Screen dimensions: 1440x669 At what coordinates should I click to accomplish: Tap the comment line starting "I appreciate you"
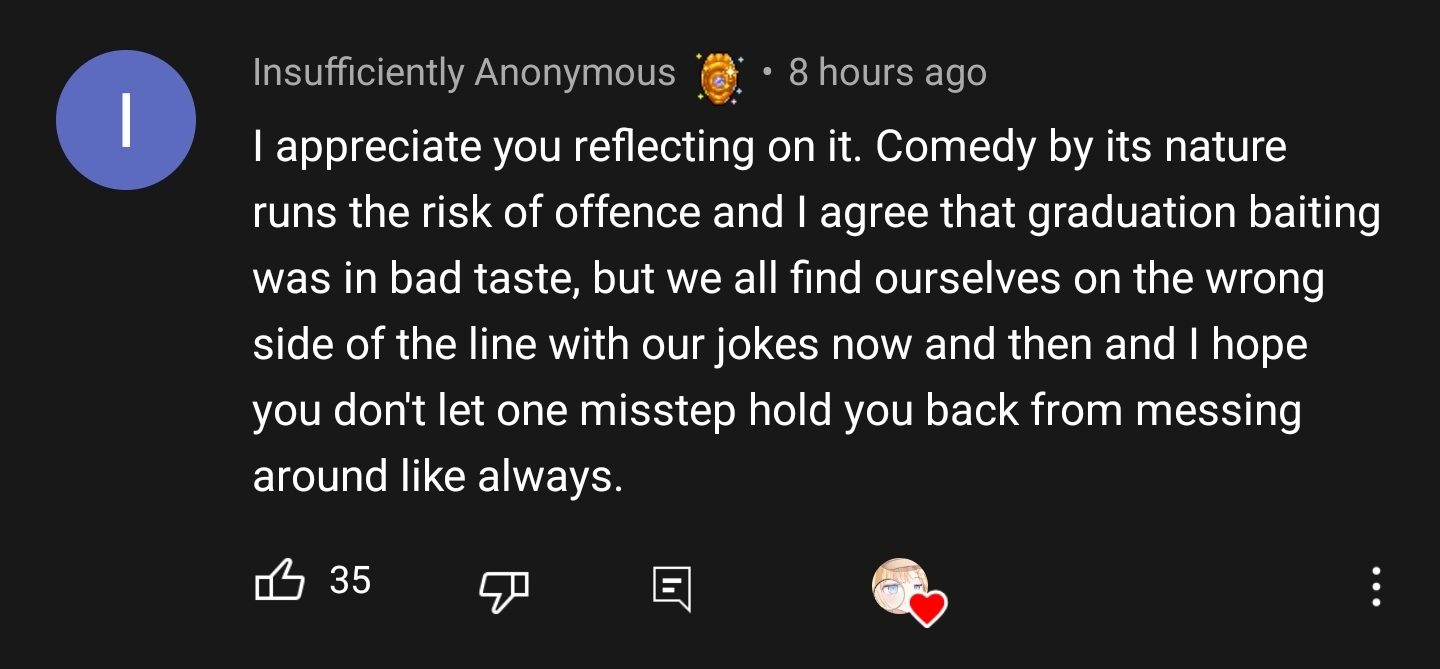click(769, 148)
